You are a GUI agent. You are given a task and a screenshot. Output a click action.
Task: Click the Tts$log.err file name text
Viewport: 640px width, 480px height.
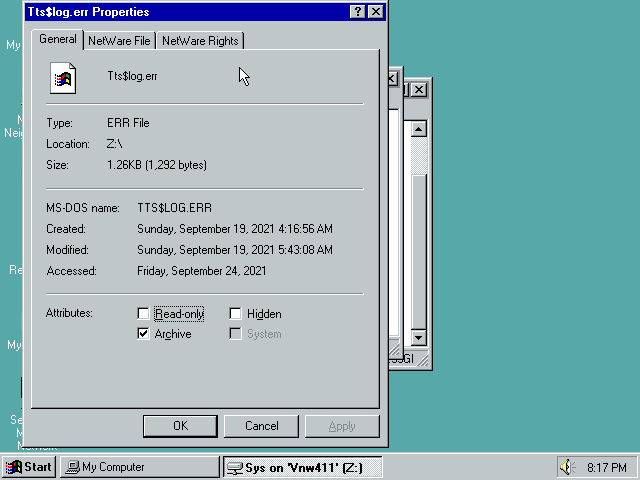tap(132, 76)
